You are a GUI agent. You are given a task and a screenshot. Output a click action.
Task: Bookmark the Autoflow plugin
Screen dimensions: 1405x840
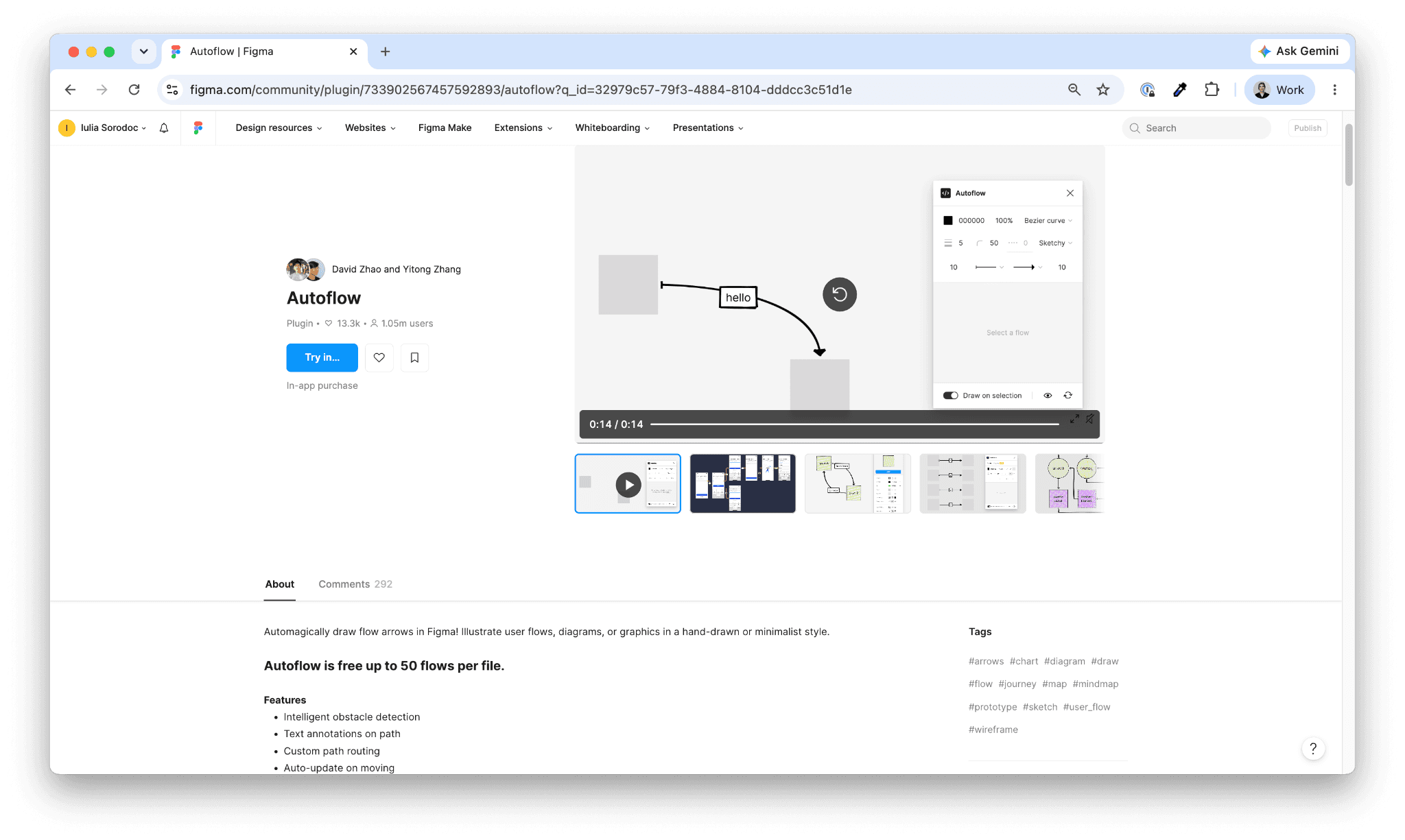414,357
